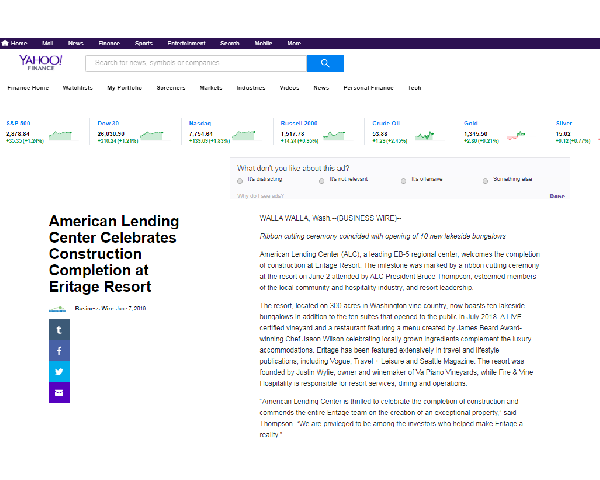The image size is (600, 480).
Task: Click Done in the ad feedback box
Action: coord(557,196)
